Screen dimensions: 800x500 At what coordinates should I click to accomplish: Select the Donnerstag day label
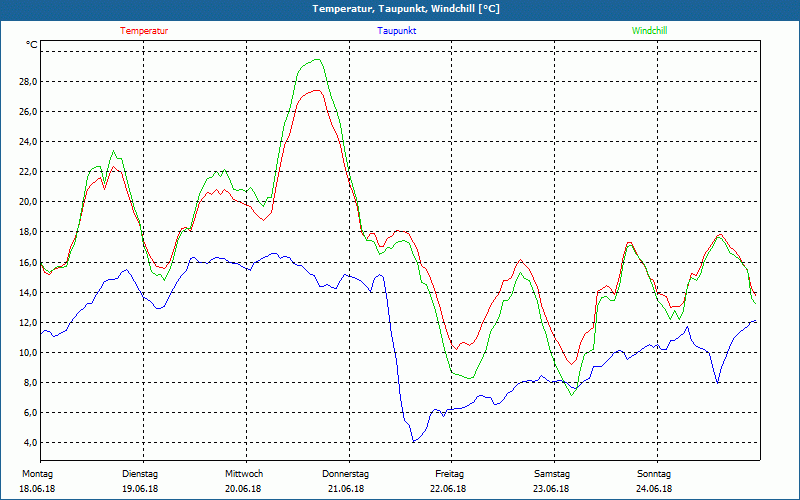coord(346,474)
